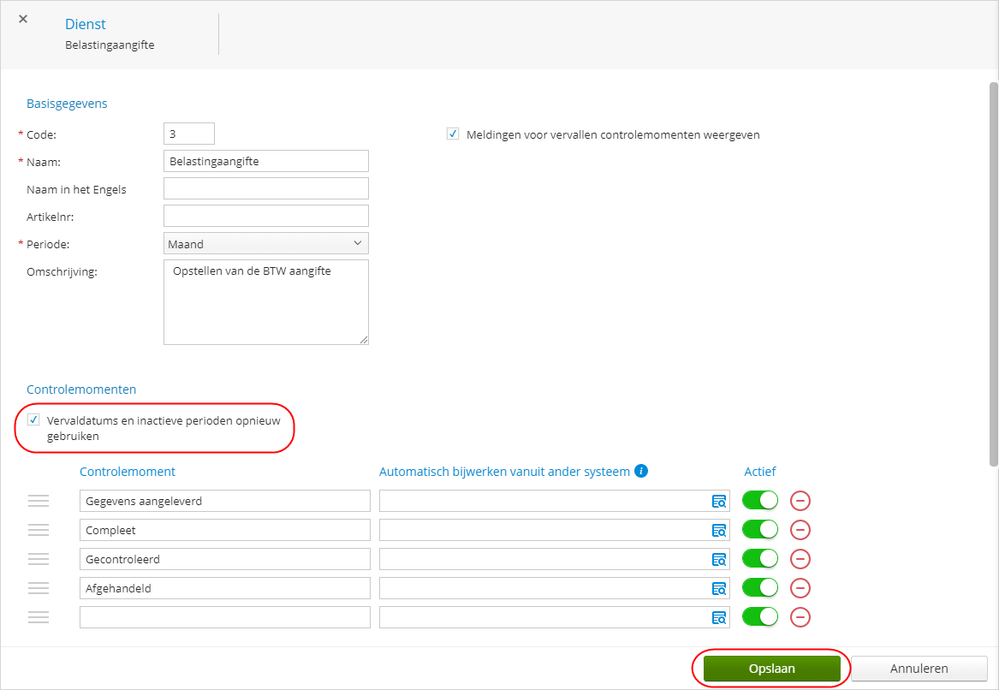This screenshot has width=999, height=690.
Task: Toggle Actief switch for Gegevens aangeleverd
Action: coord(760,500)
